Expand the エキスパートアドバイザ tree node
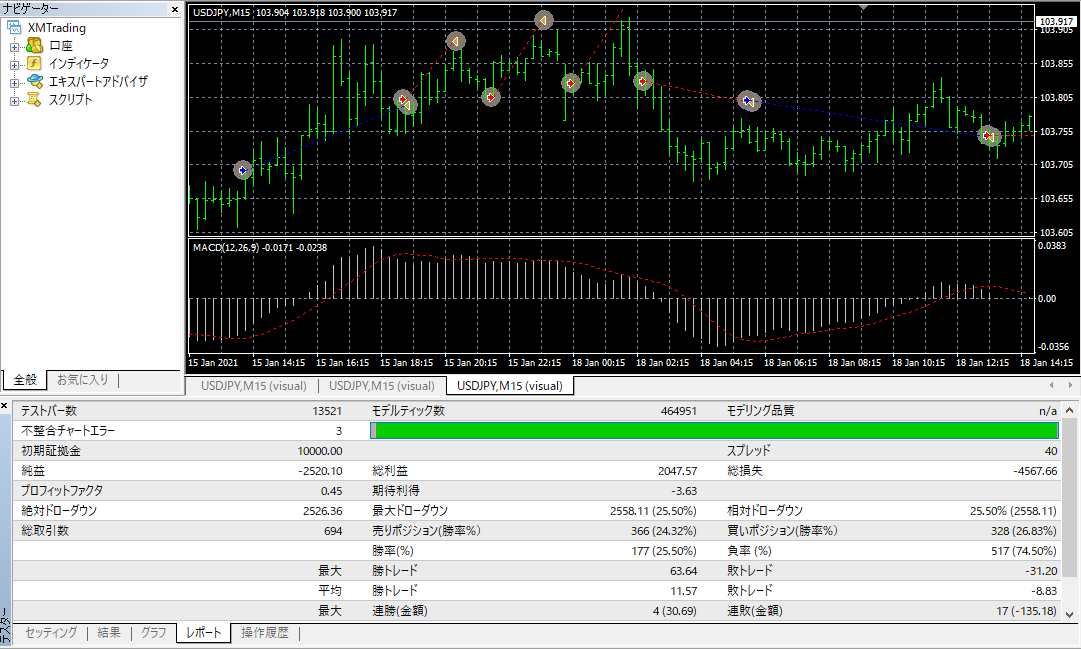Screen dimensions: 1081x649 (x=14, y=83)
